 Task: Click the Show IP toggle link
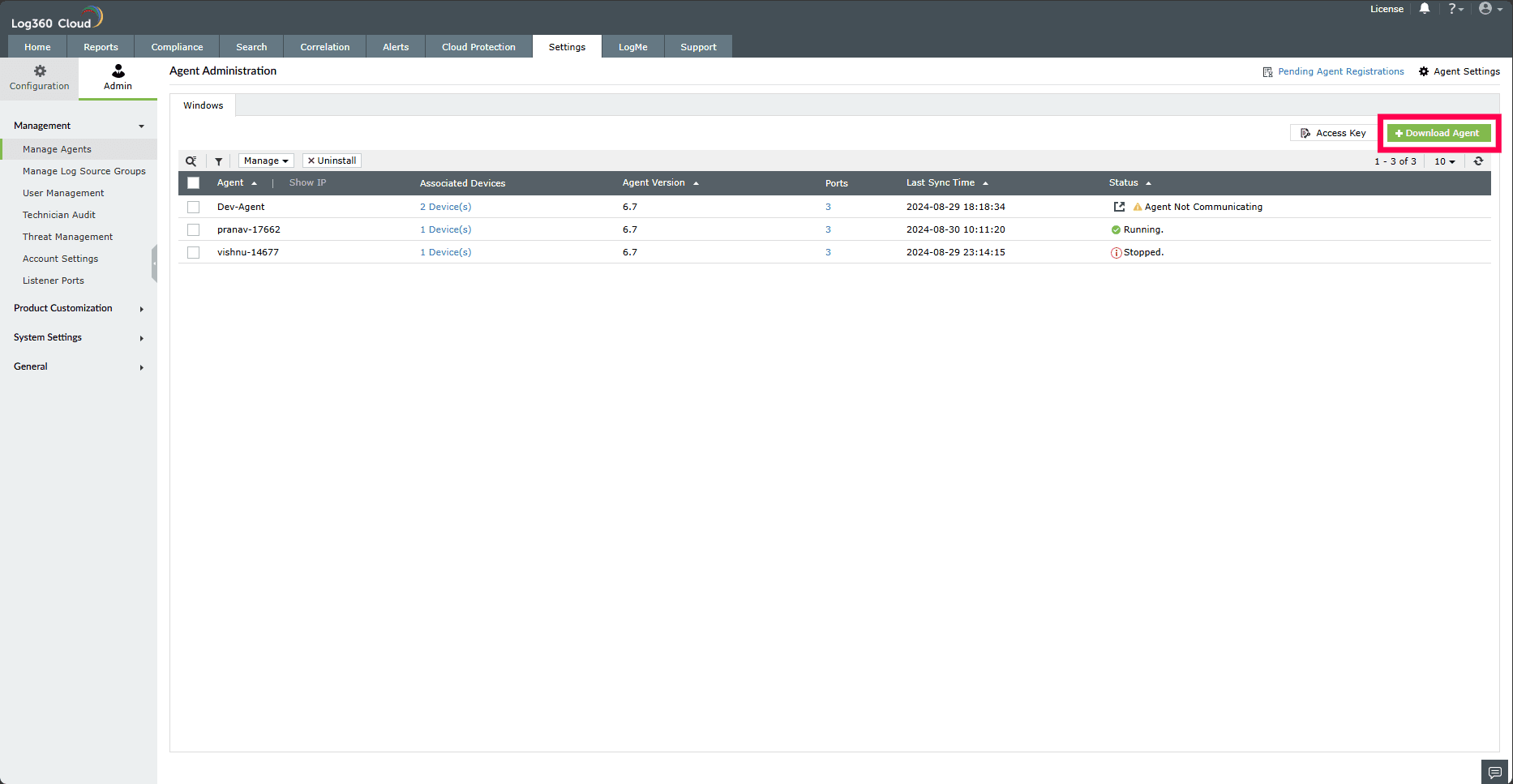tap(307, 182)
